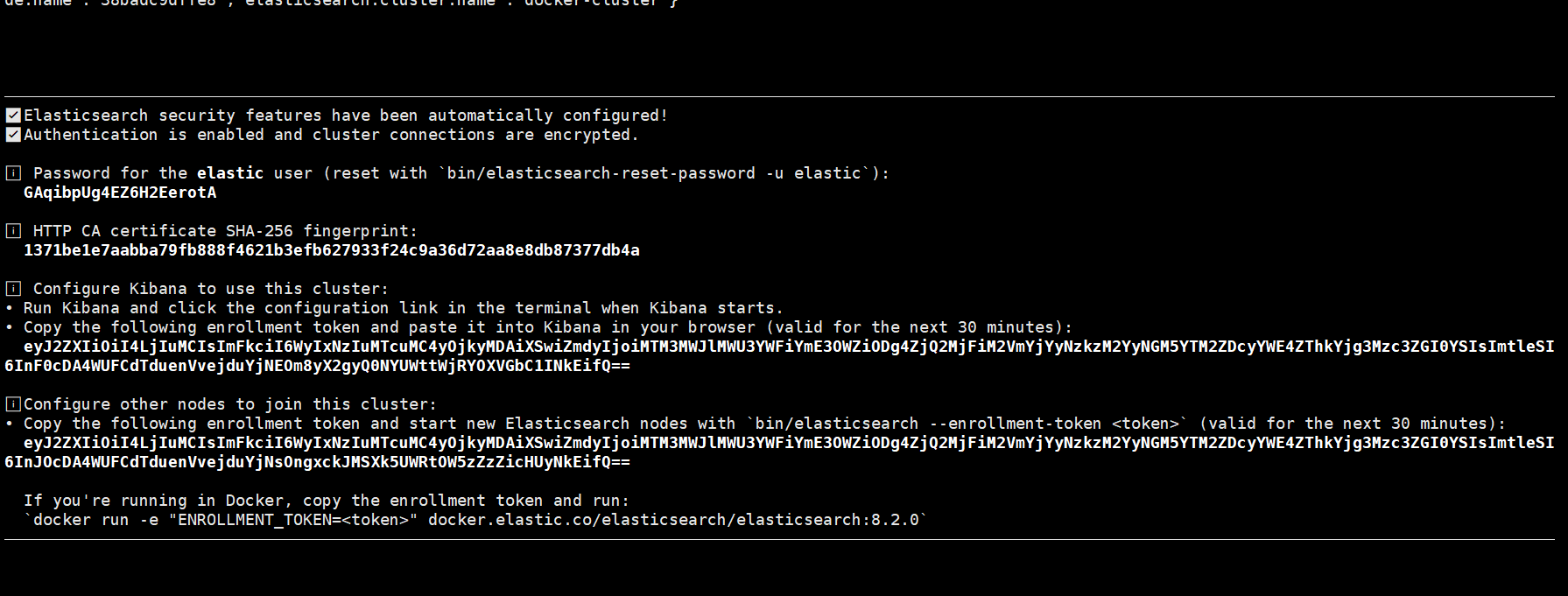
Task: Click node token line starting 6InJ0cDA4
Action: tap(317, 462)
